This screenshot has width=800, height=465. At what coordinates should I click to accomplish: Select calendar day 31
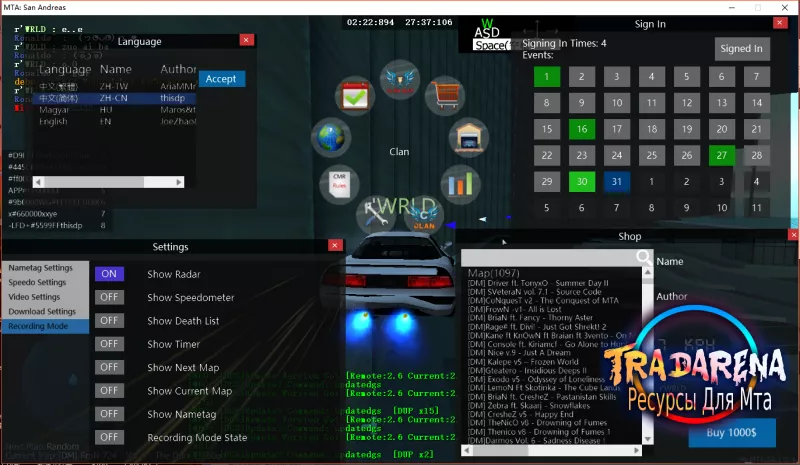[617, 181]
